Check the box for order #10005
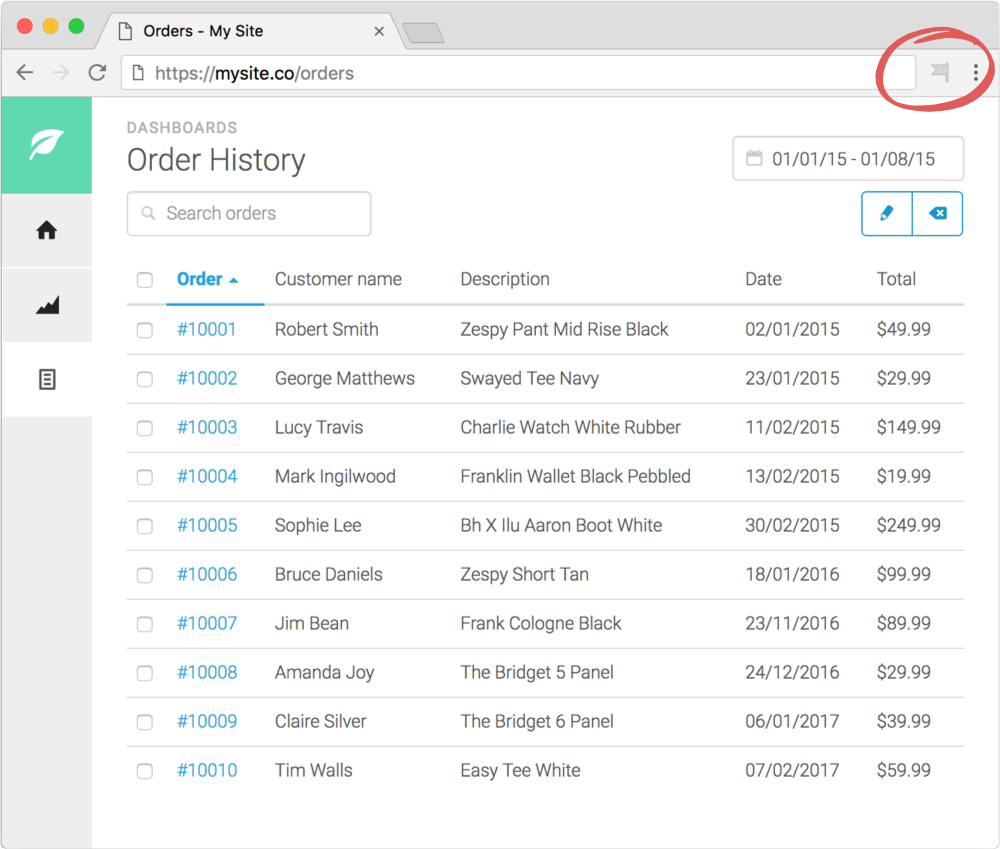This screenshot has height=849, width=1000. pyautogui.click(x=145, y=526)
